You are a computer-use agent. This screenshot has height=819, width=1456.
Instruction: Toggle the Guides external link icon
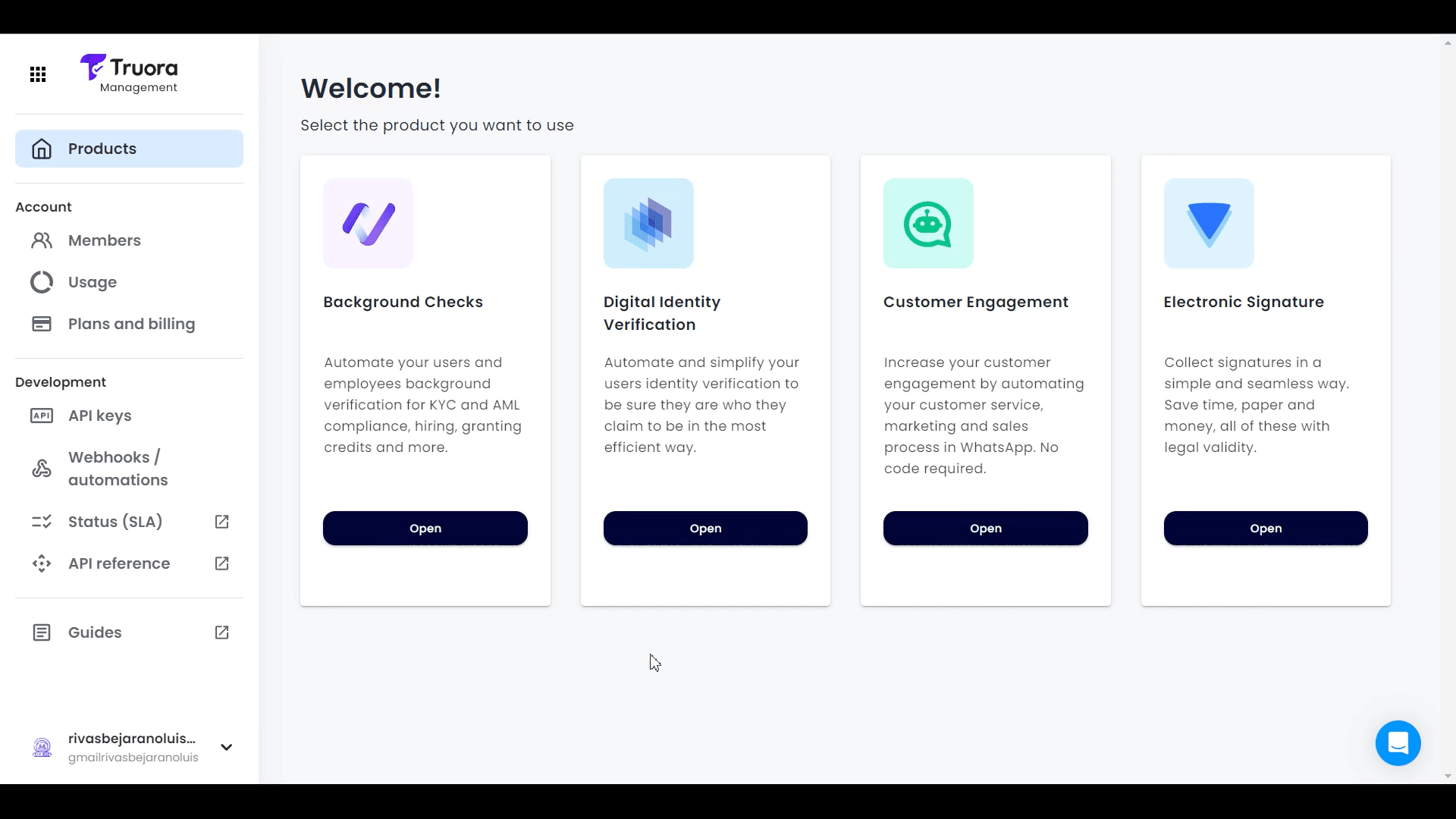(x=221, y=632)
